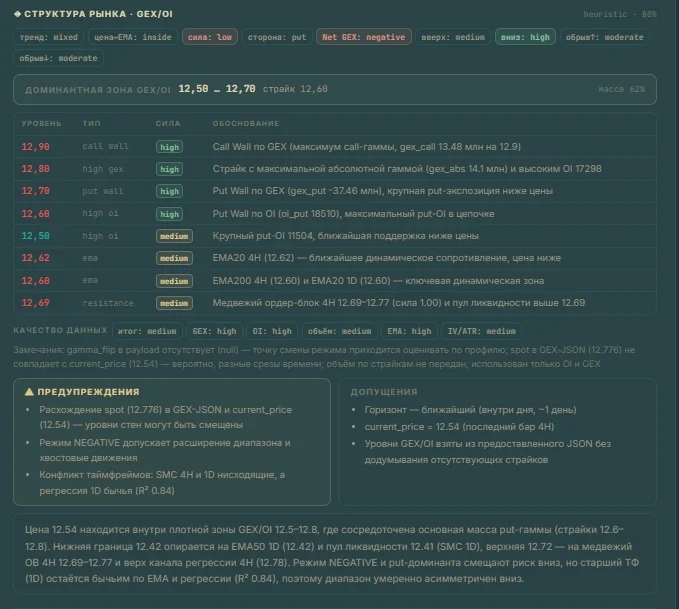This screenshot has width=679, height=609.
Task: Click the diamond icon beside СТРУКТУРА РЫНКА
Action: pos(17,14)
